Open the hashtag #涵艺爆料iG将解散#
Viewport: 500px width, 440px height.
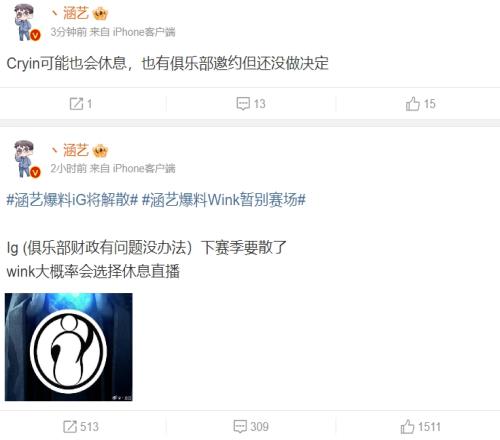pos(72,200)
